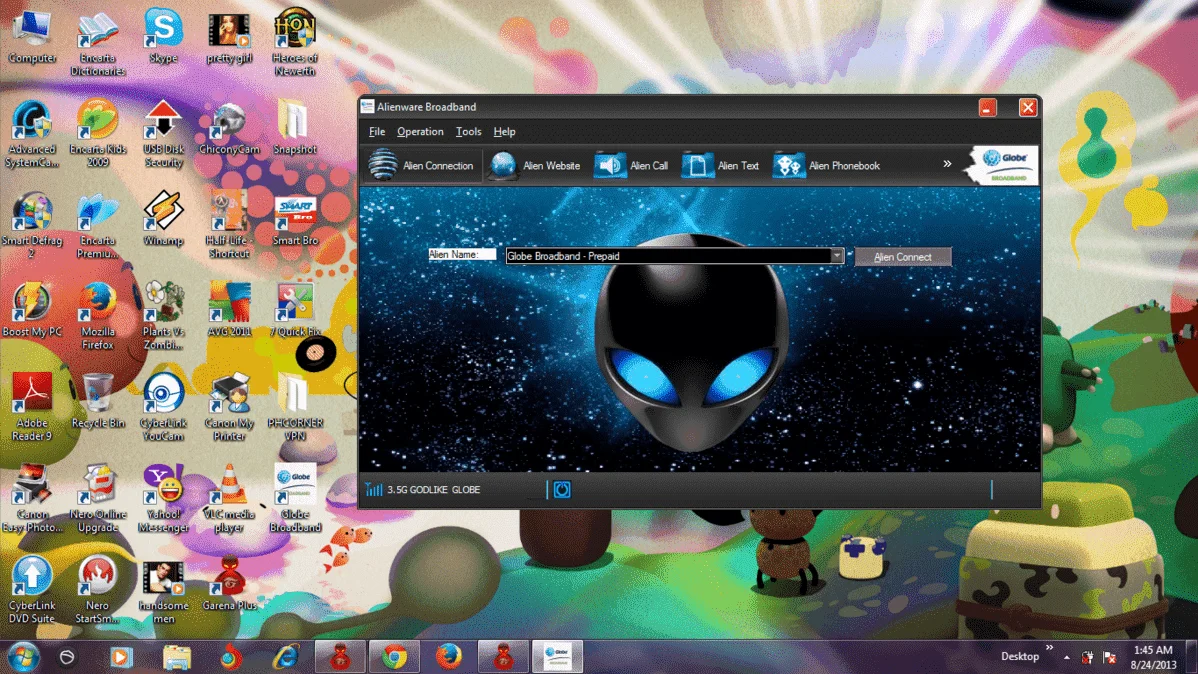Launch CyberLink YouCam
1198x674 pixels.
(164, 407)
